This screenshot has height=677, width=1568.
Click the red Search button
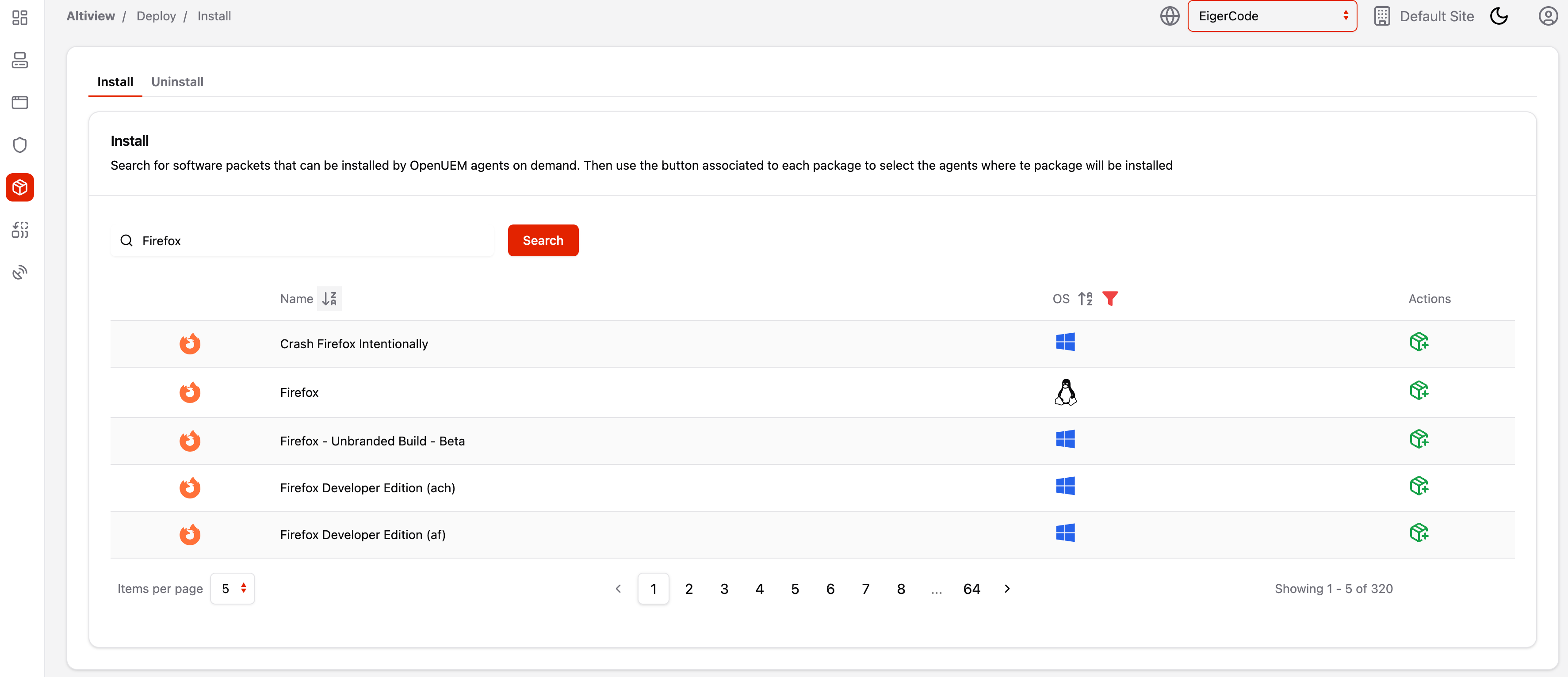click(x=543, y=241)
